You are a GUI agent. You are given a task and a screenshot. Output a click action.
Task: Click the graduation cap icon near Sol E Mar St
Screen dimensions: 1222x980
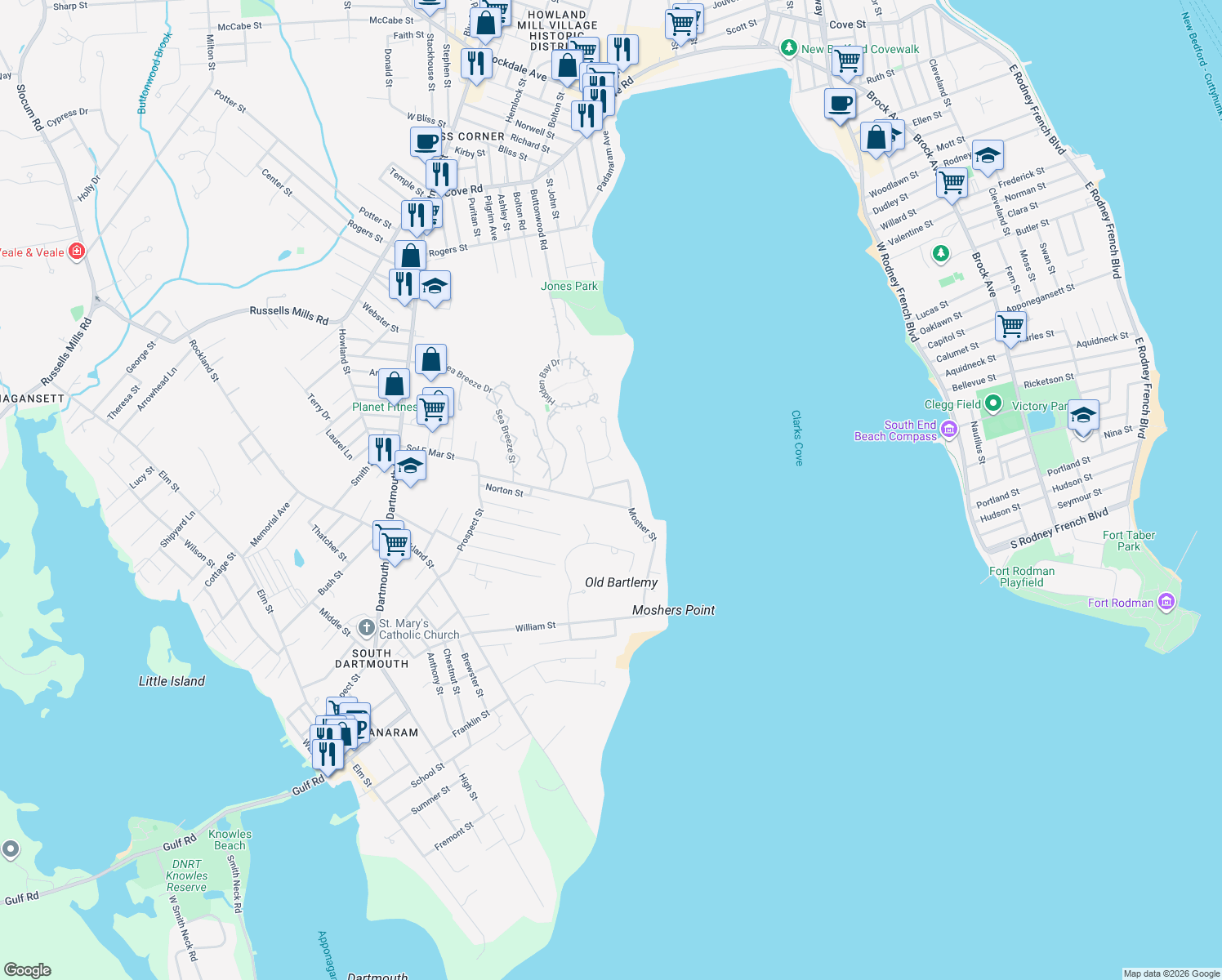click(410, 465)
